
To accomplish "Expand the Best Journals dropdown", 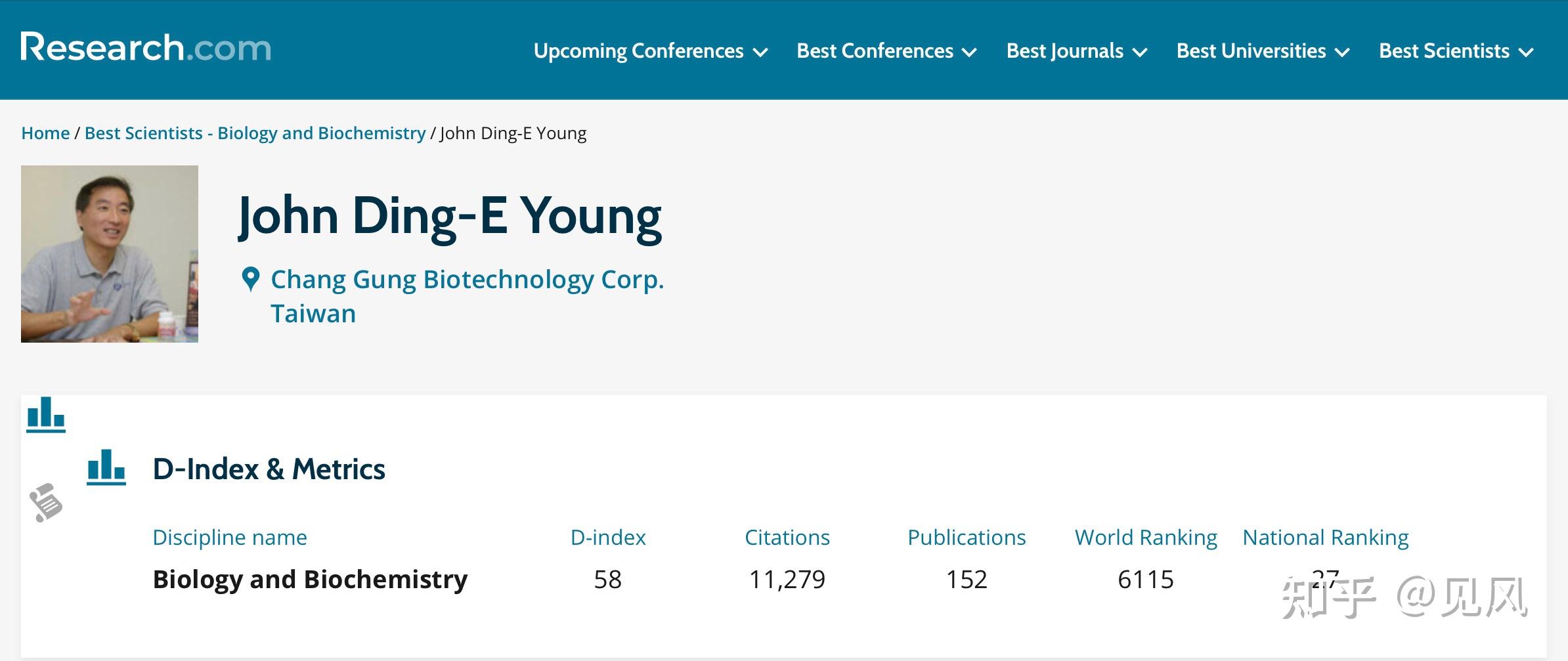I will (1076, 51).
